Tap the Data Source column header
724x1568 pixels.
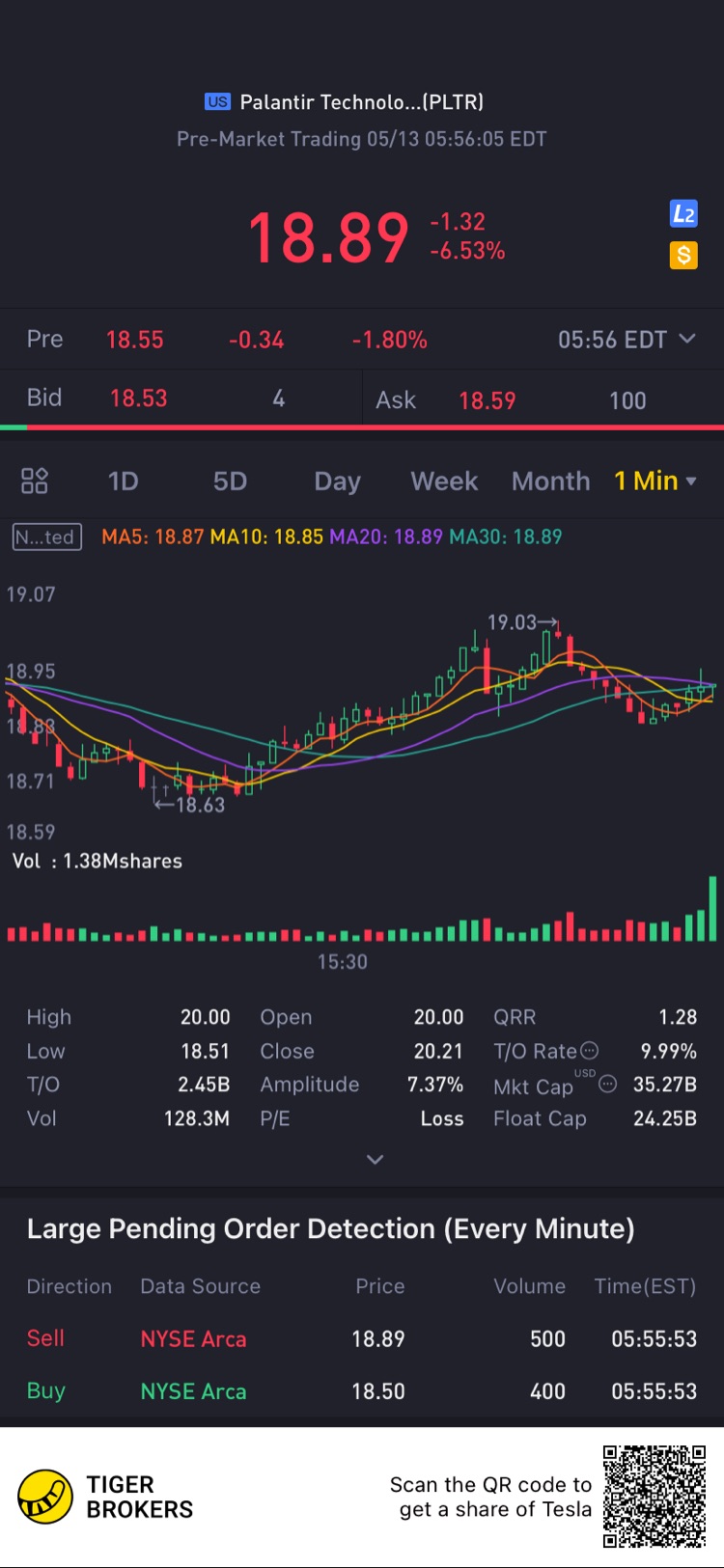coord(201,1286)
